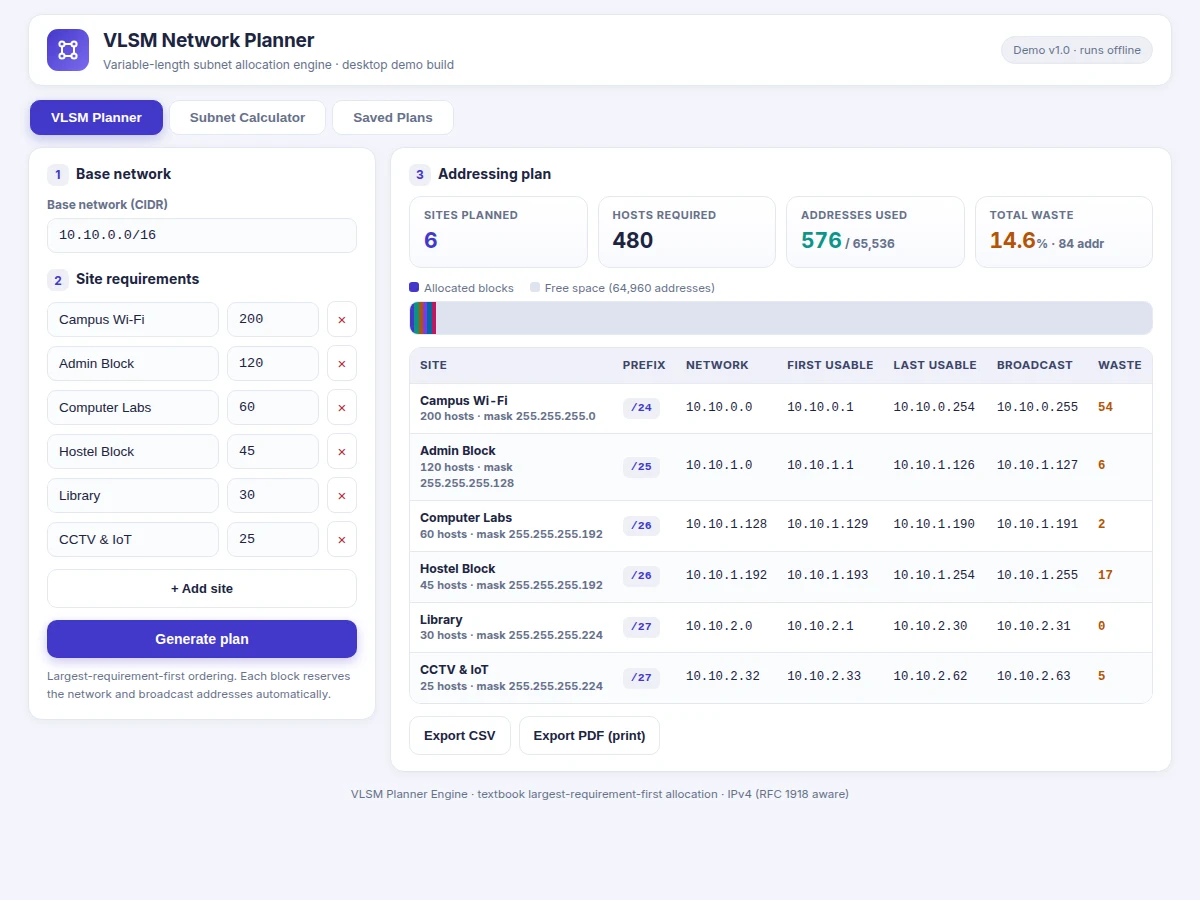This screenshot has width=1200, height=900.
Task: Remove the CCTV & IoT site row
Action: 342,540
